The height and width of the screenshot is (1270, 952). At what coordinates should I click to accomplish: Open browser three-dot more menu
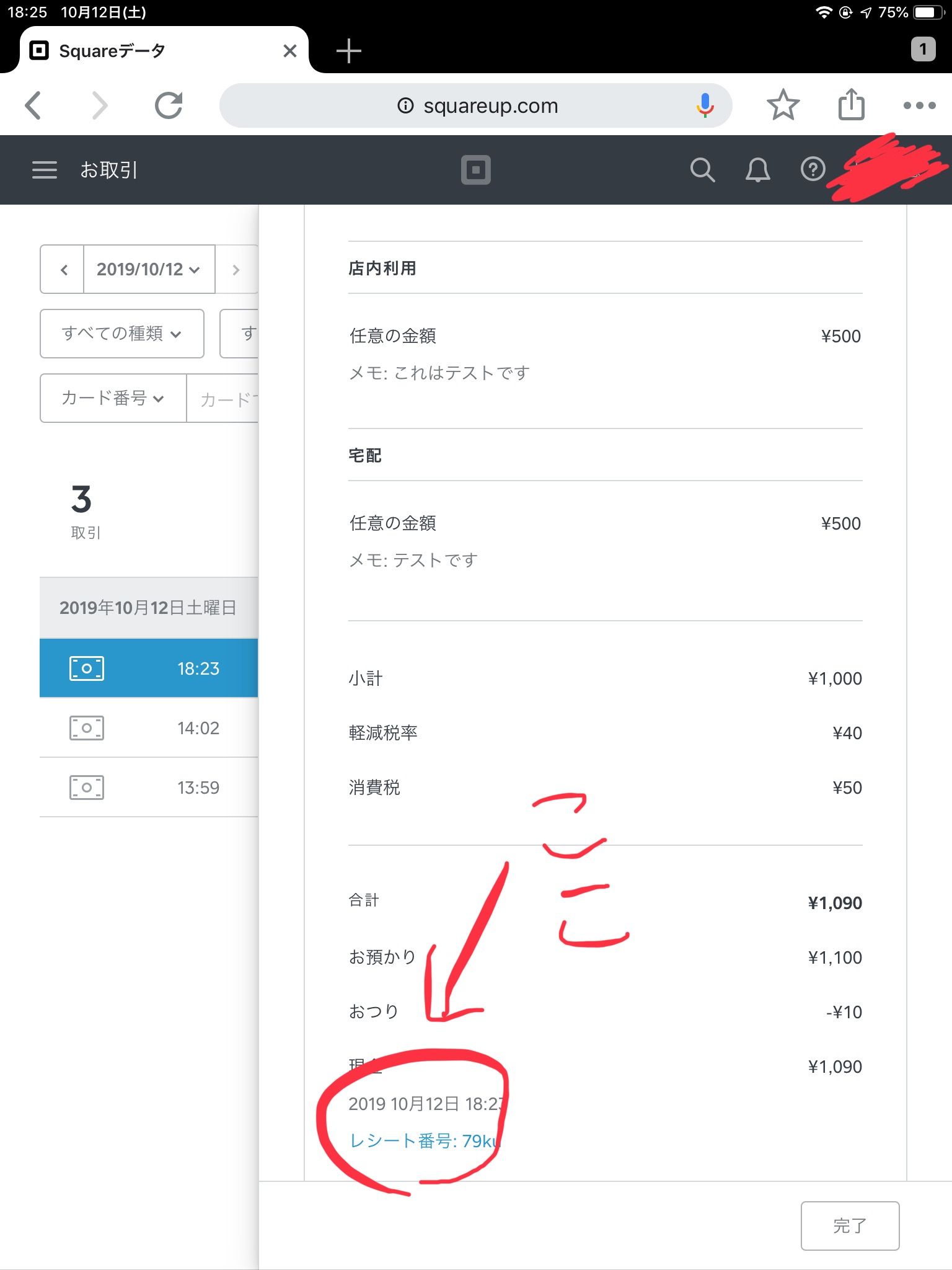(919, 105)
